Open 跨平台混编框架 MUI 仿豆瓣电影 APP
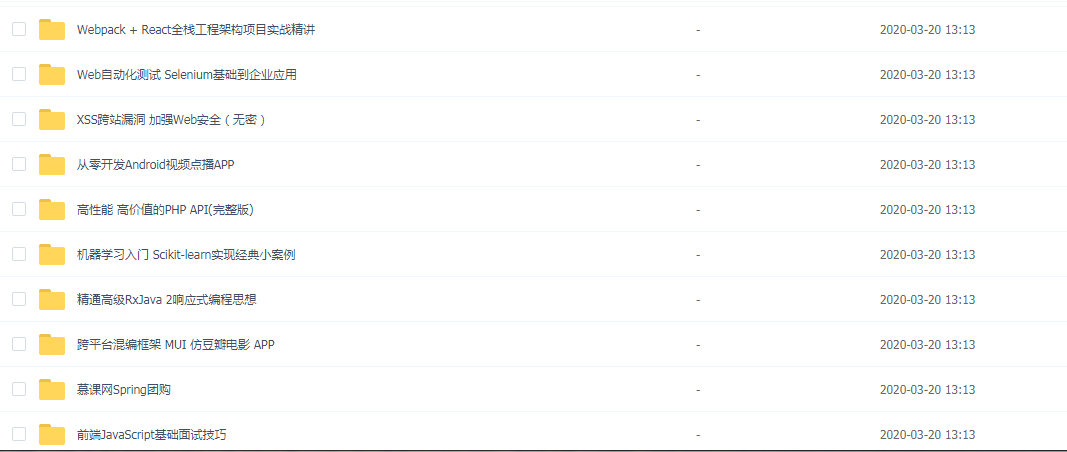The image size is (1067, 452). [x=176, y=345]
